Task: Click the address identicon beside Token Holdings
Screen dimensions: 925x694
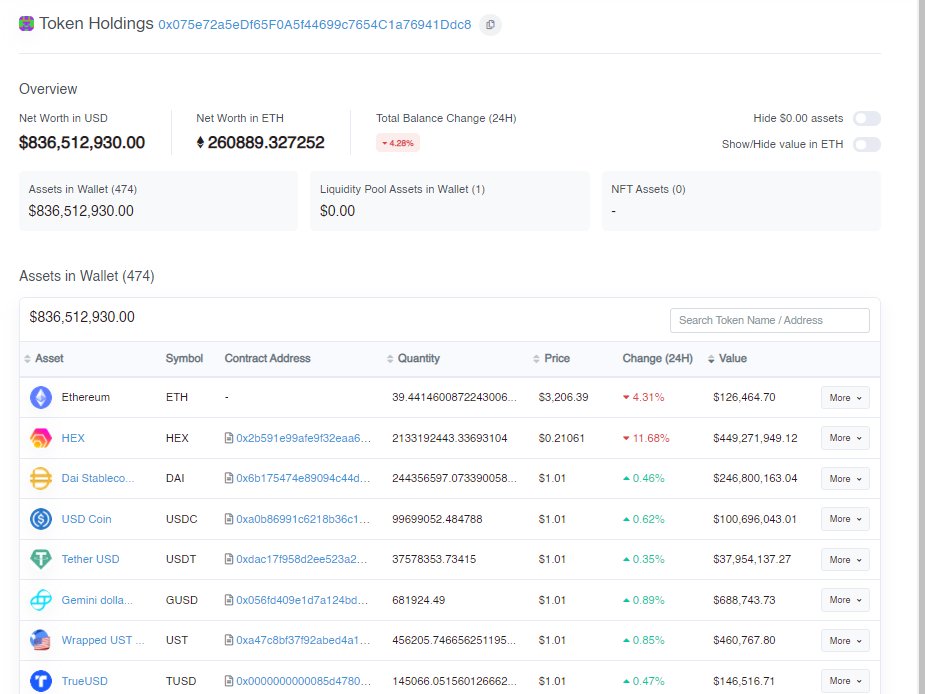Action: [x=27, y=24]
